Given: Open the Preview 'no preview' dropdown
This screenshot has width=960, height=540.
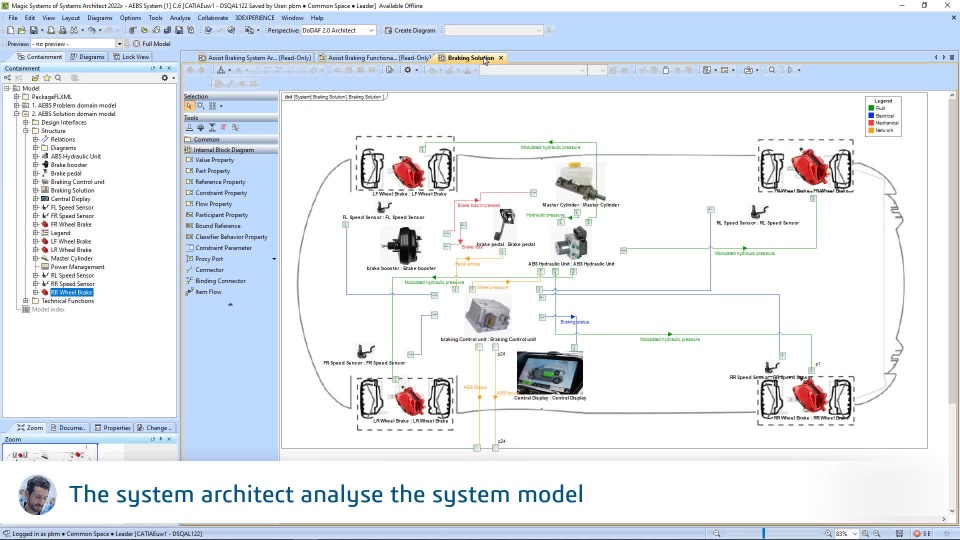Looking at the screenshot, I should [x=78, y=43].
